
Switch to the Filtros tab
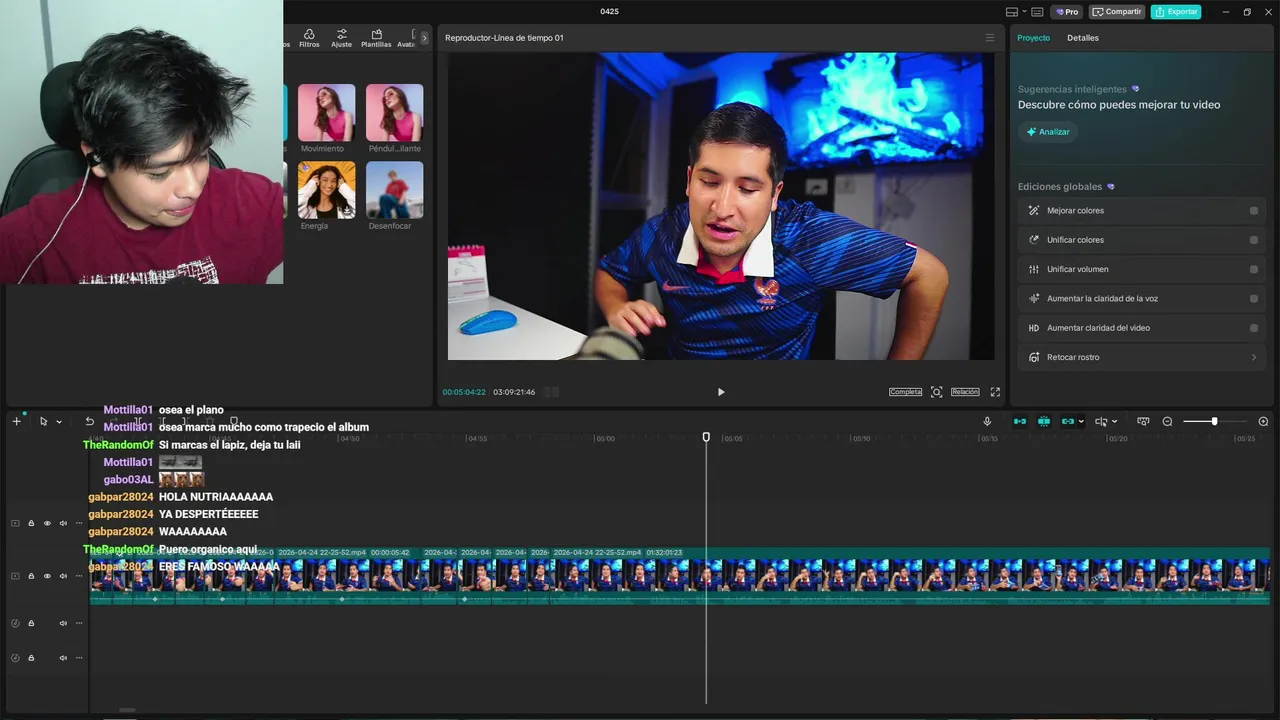(x=309, y=38)
